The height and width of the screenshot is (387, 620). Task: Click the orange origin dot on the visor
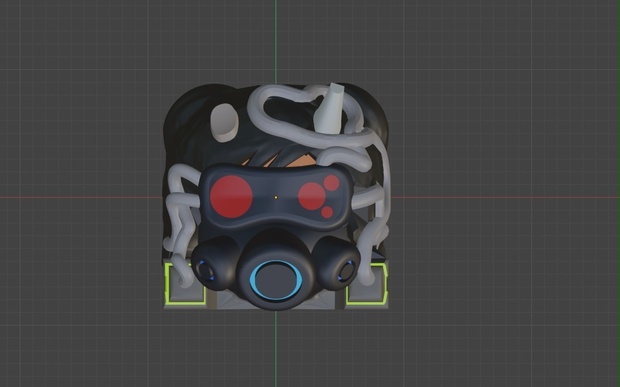276,197
